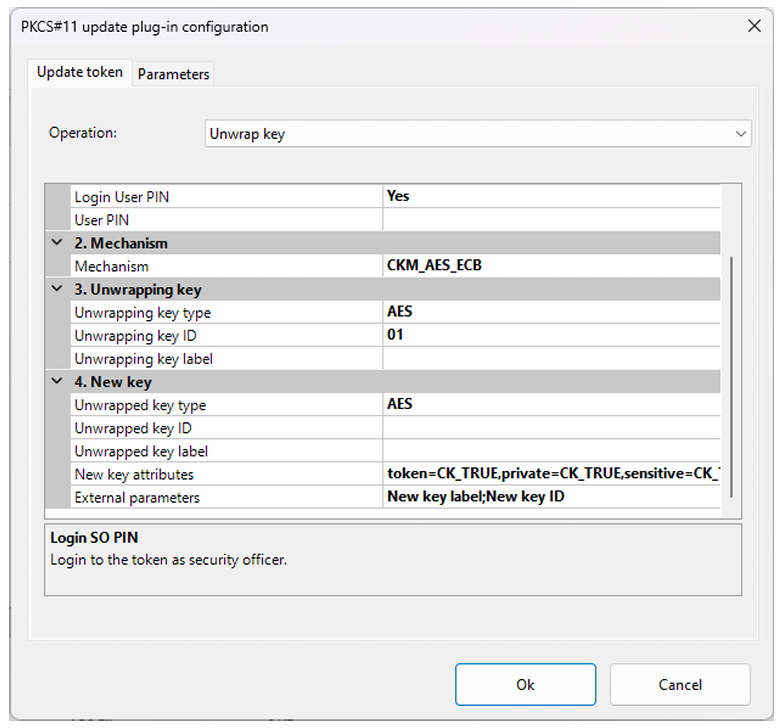Collapse the 2. Mechanism section
This screenshot has width=780, height=728.
point(57,243)
